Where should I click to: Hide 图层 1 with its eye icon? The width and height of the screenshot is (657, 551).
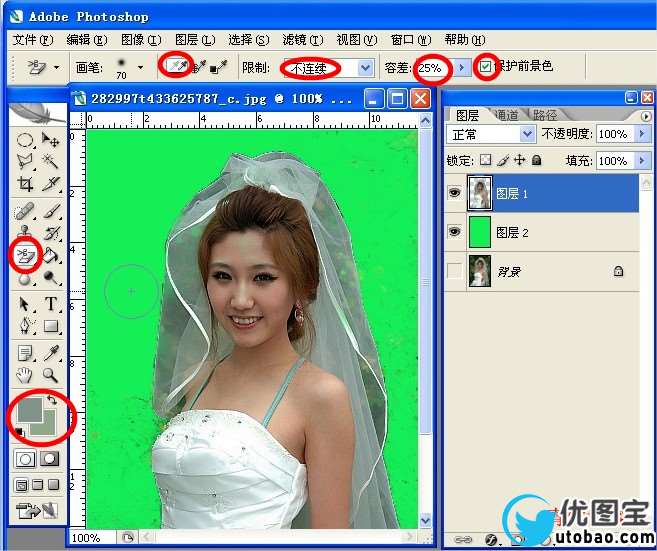click(x=455, y=193)
